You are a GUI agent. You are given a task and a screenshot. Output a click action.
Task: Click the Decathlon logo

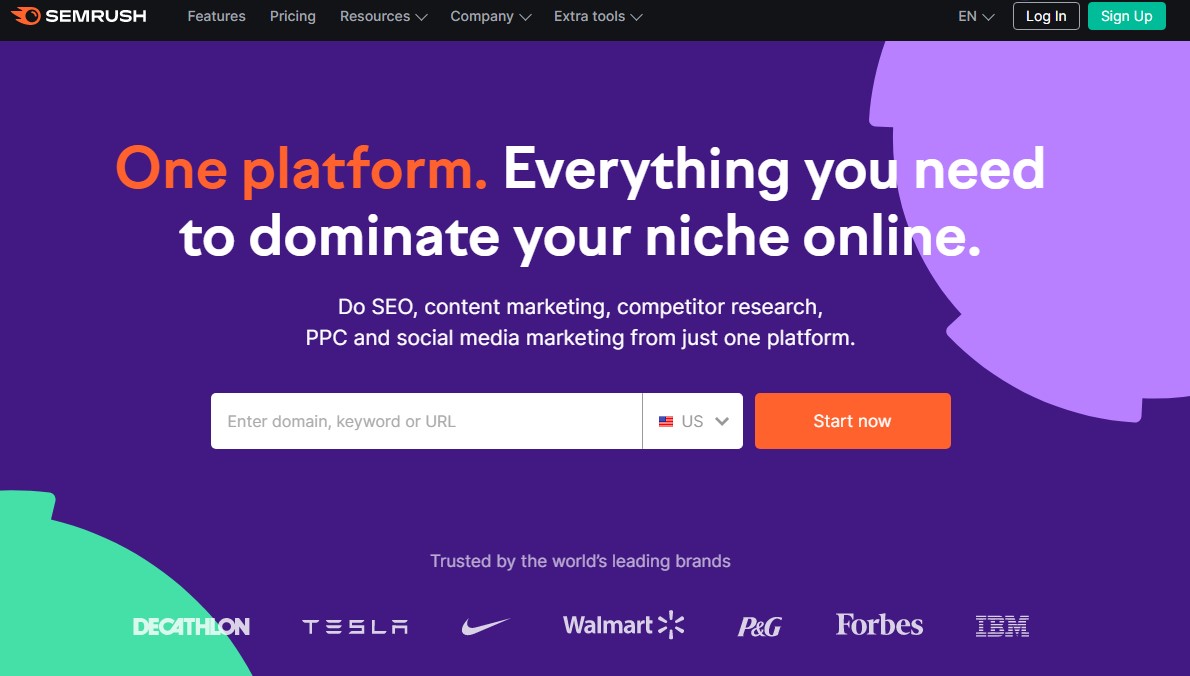[190, 625]
